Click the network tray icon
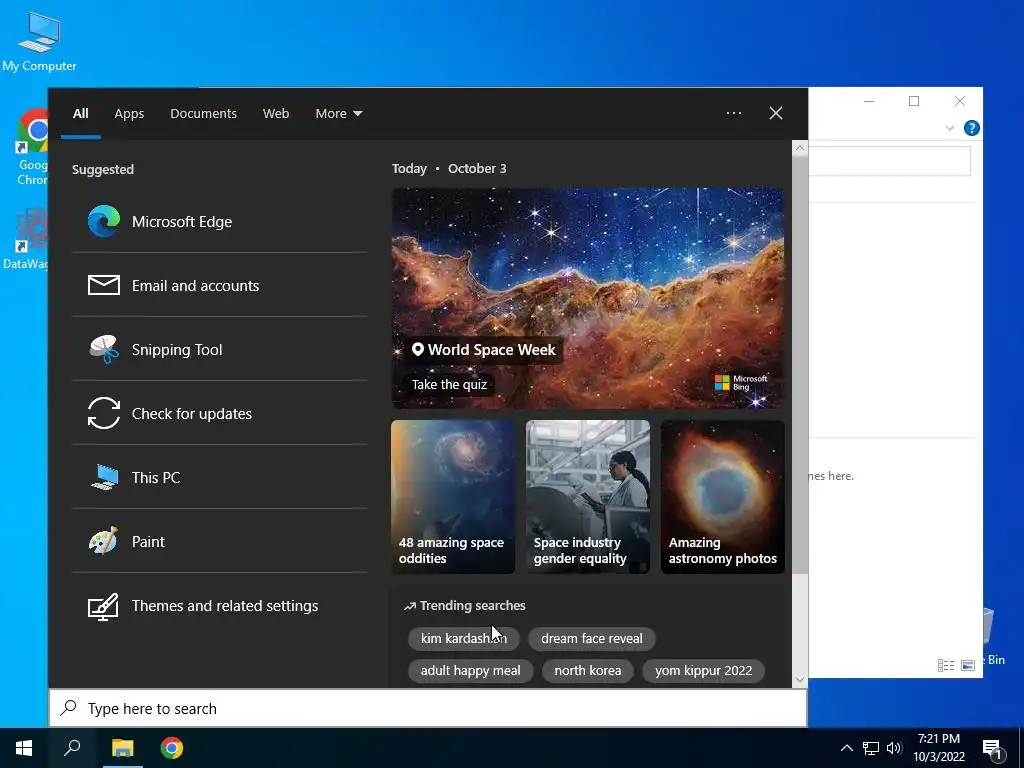1024x768 pixels. tap(871, 748)
